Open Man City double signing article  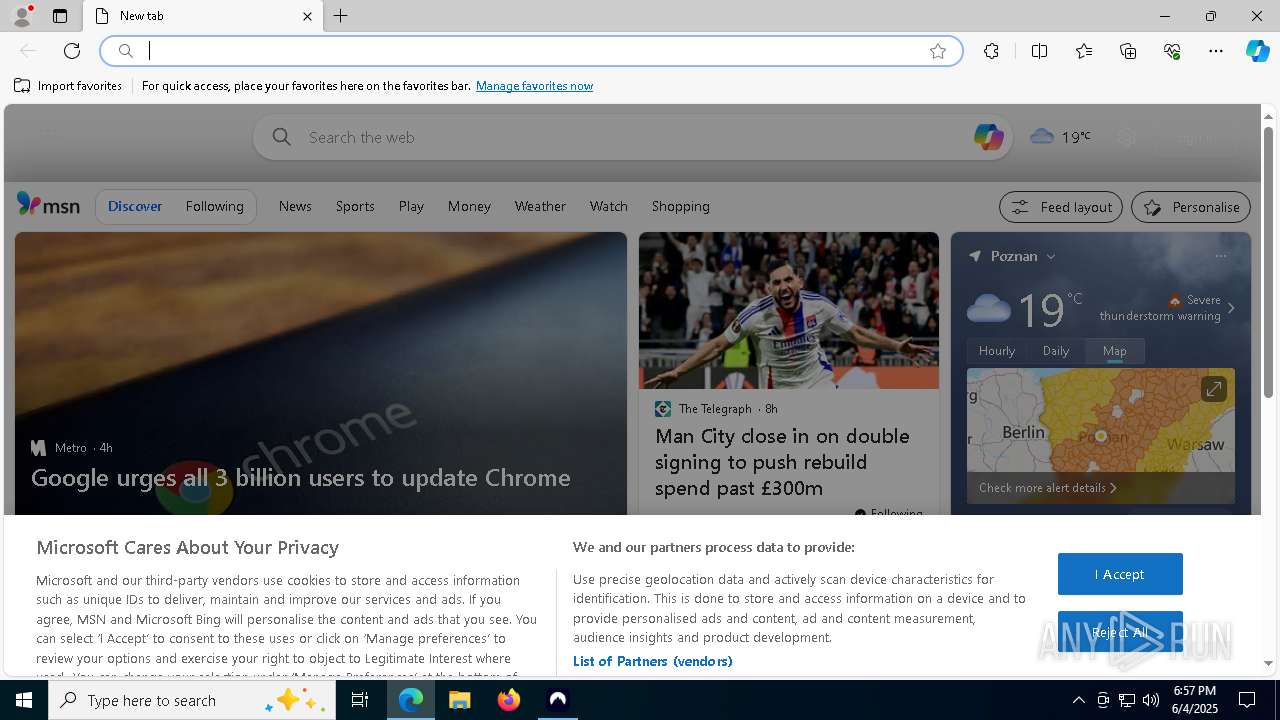(x=782, y=462)
